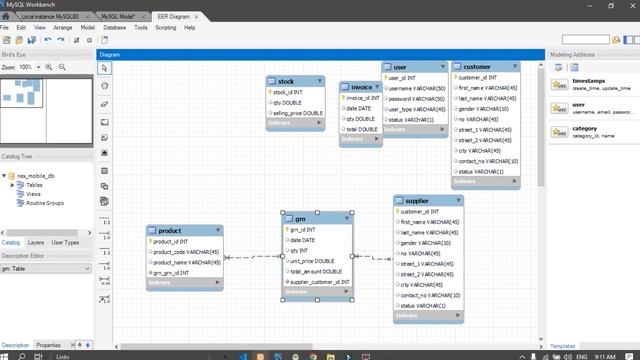The width and height of the screenshot is (640, 360).
Task: Zoom in with magnifier plus icon
Action: point(49,67)
